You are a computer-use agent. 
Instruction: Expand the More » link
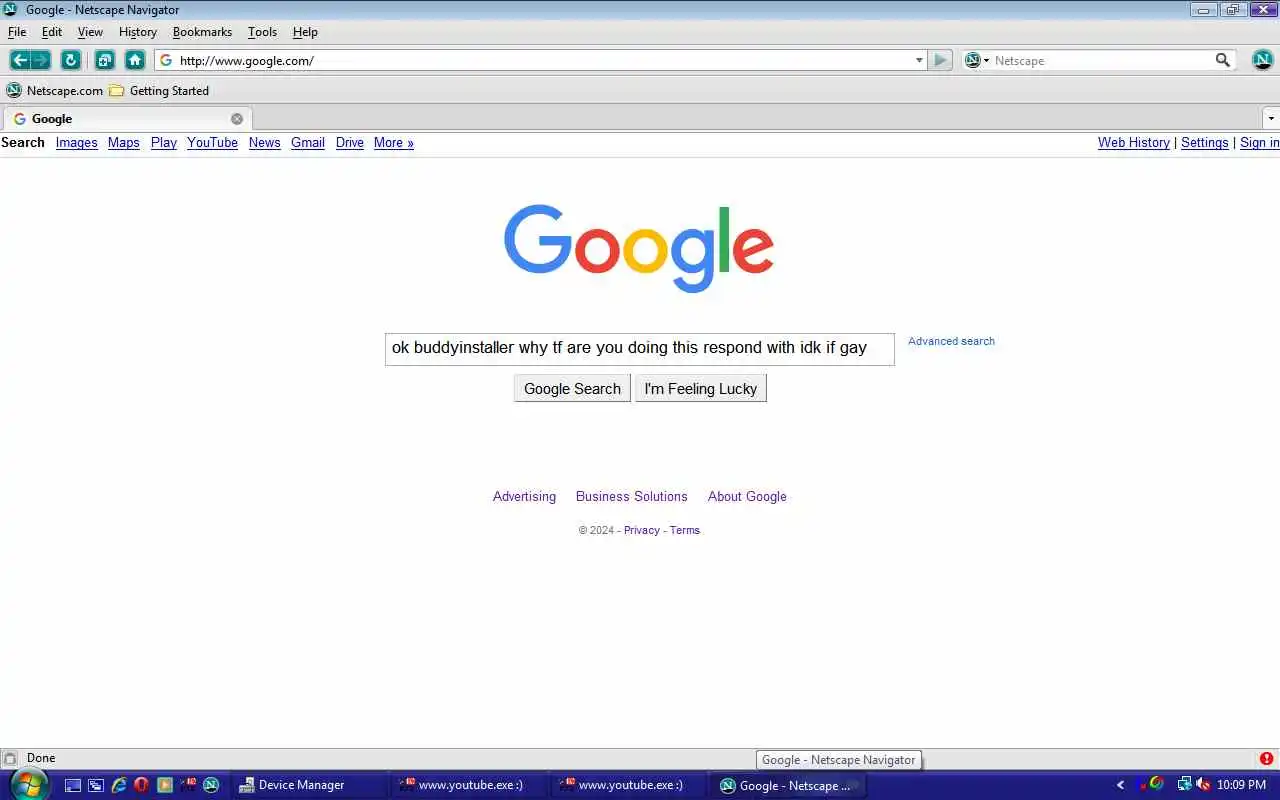pos(394,143)
